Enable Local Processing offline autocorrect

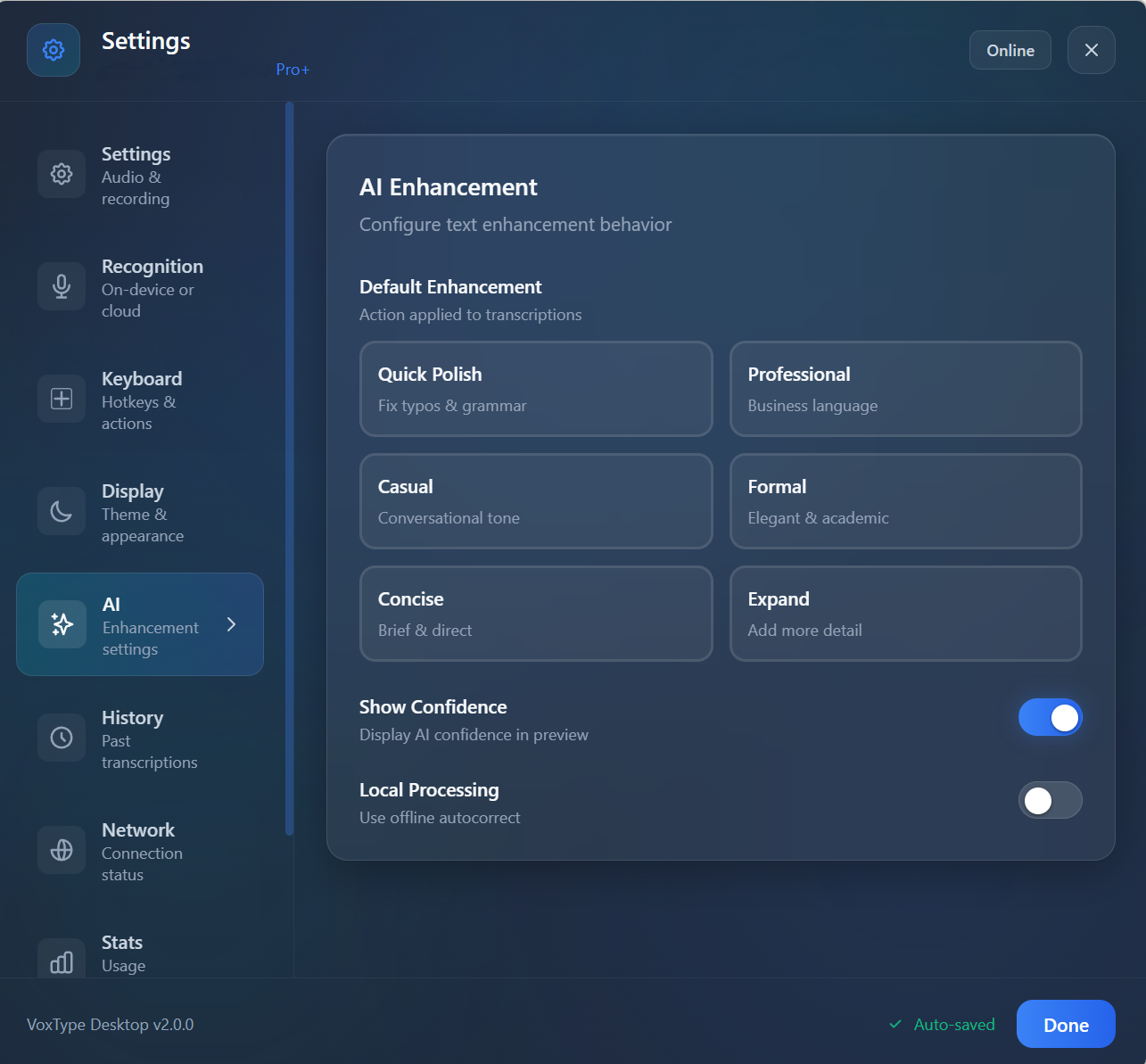click(x=1050, y=800)
